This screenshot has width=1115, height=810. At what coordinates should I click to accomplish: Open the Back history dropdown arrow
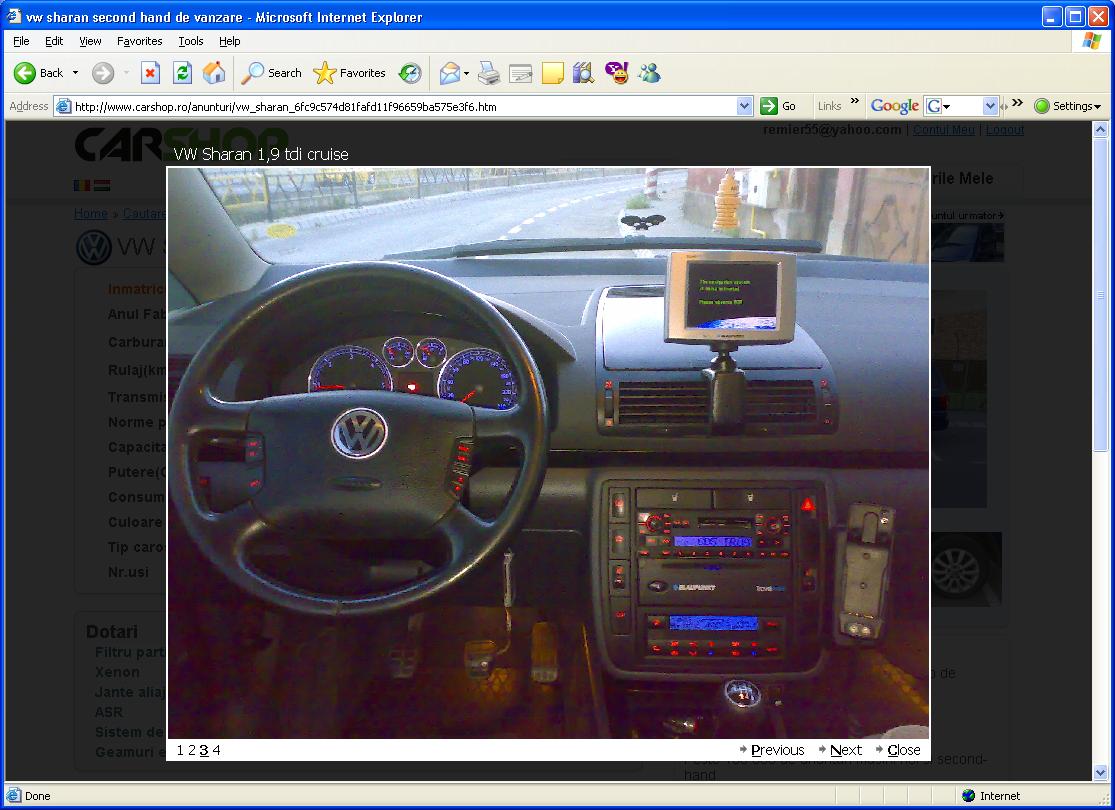pyautogui.click(x=75, y=73)
